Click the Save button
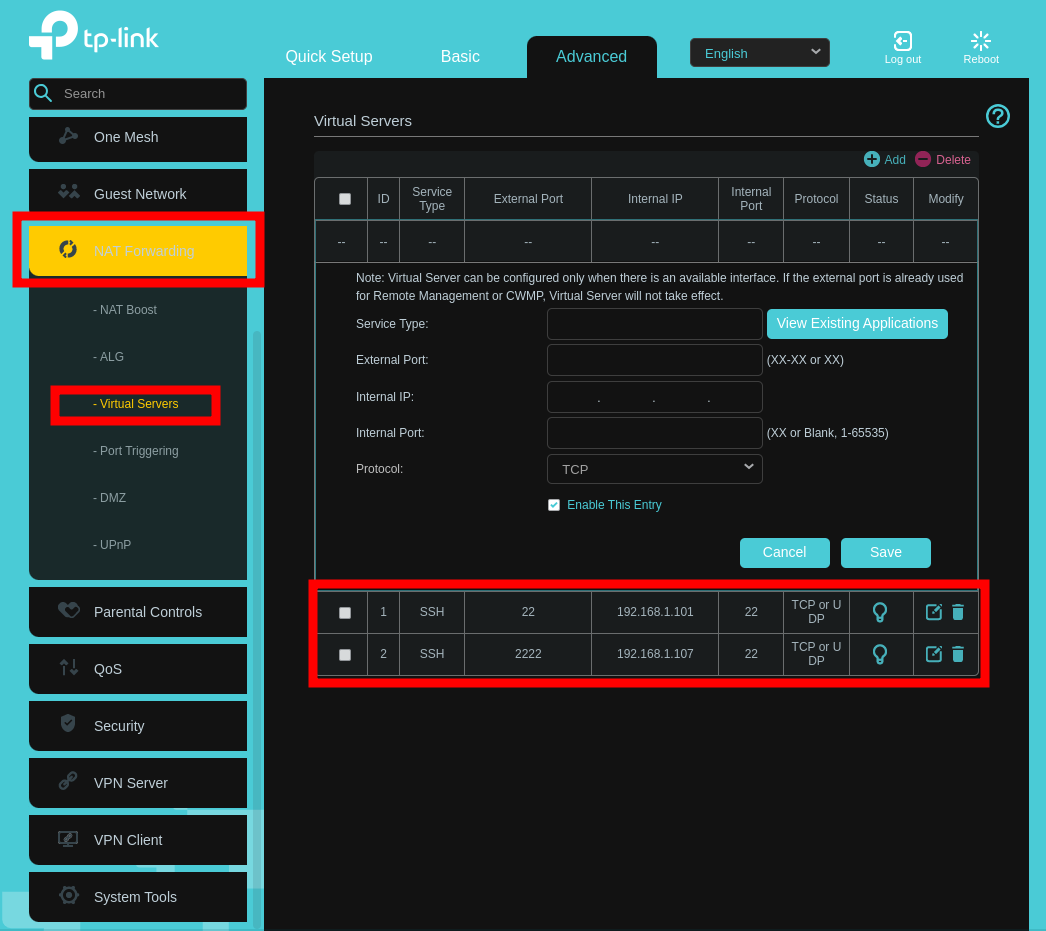The image size is (1046, 931). (885, 553)
